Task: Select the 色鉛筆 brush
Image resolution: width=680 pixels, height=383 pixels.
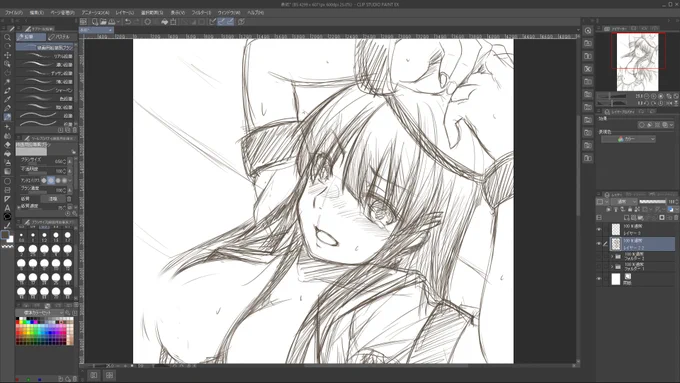Action: click(45, 99)
